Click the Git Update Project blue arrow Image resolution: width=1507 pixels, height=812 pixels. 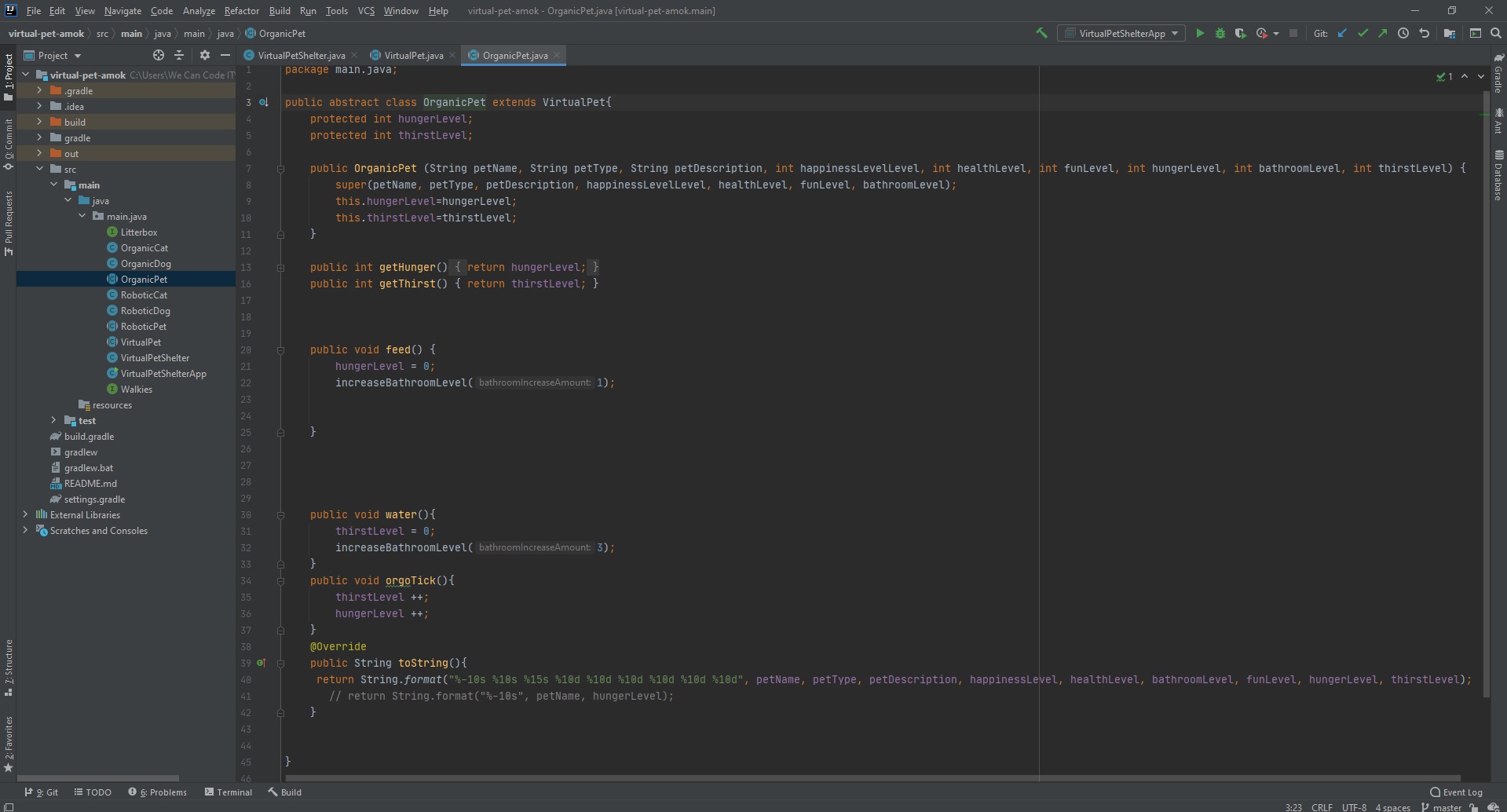1342,33
